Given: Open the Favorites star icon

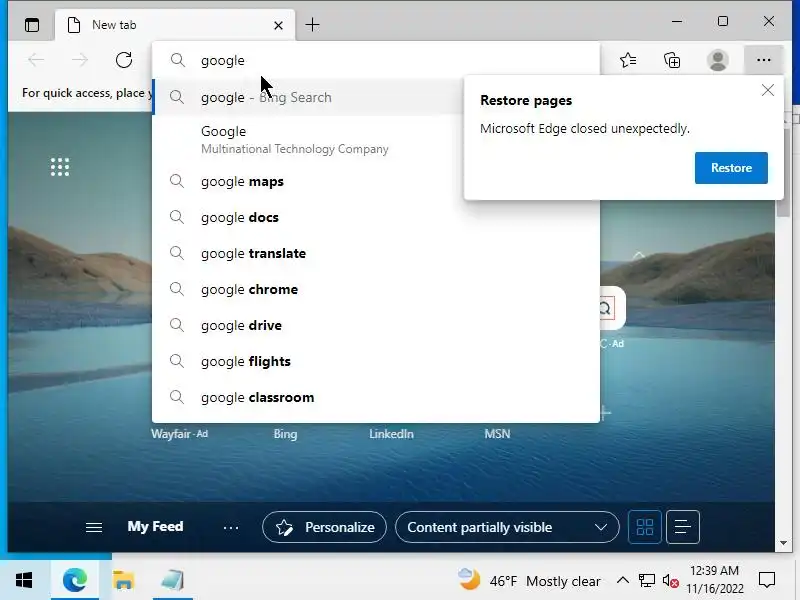Looking at the screenshot, I should point(628,60).
